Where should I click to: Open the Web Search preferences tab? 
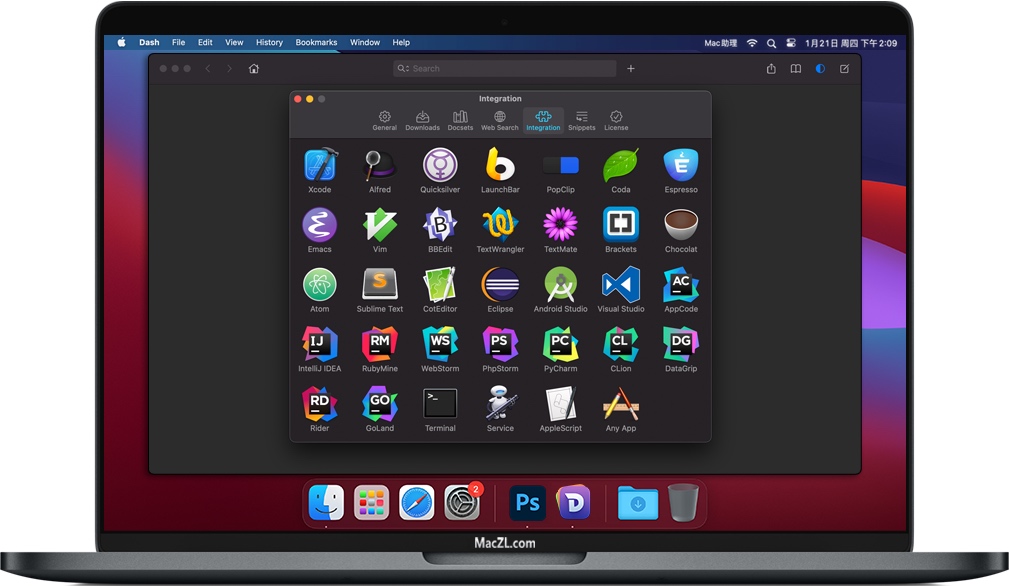pyautogui.click(x=499, y=120)
